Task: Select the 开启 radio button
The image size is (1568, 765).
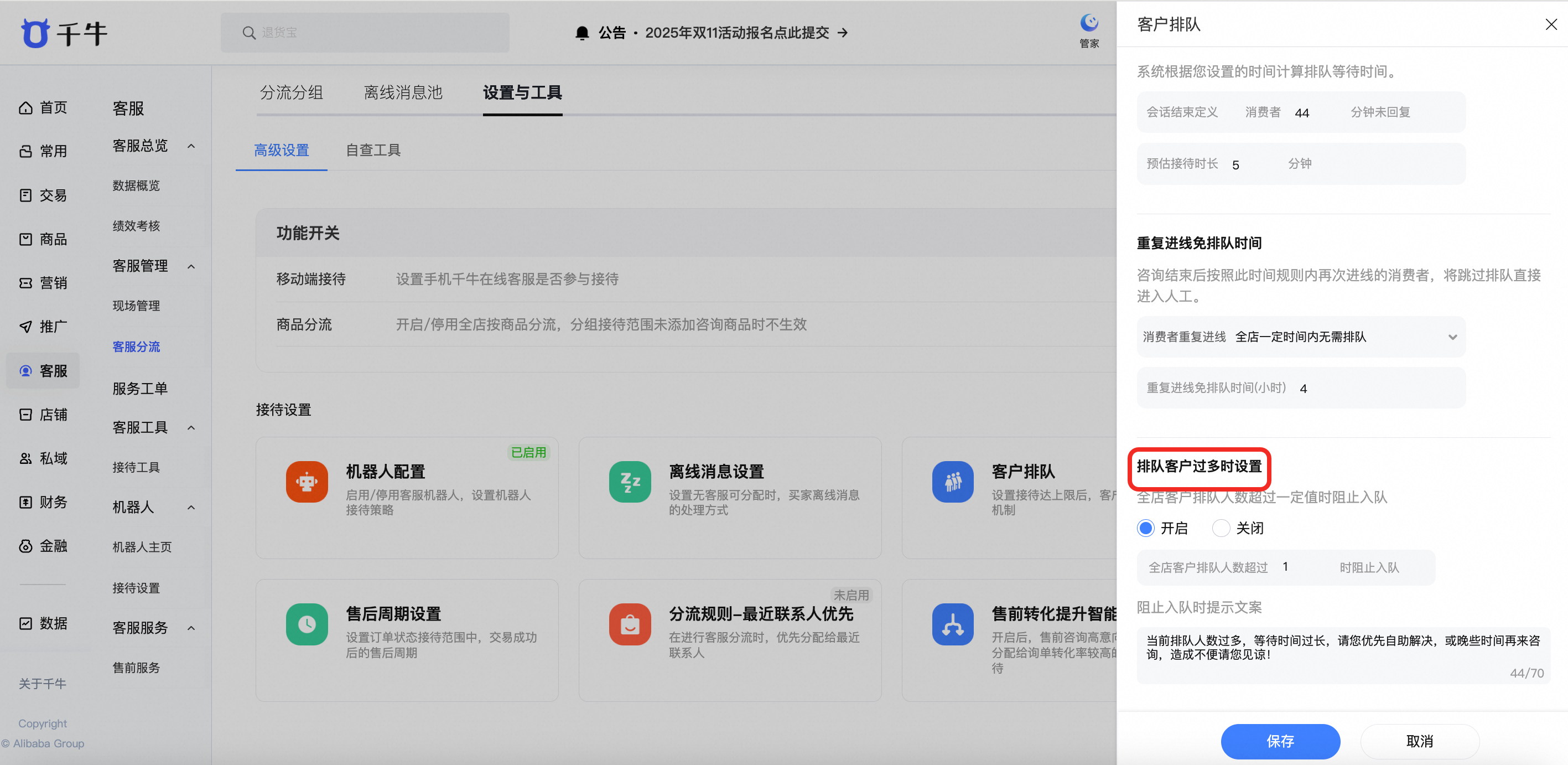Action: pos(1145,528)
